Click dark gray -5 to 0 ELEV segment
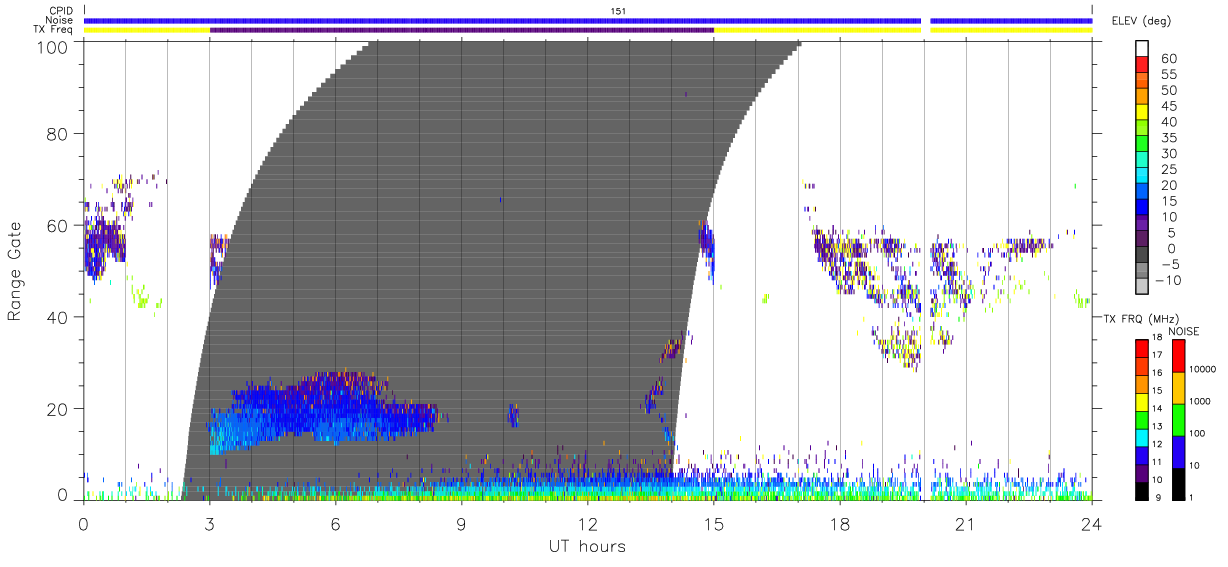This screenshot has height=567, width=1228. tap(1143, 256)
